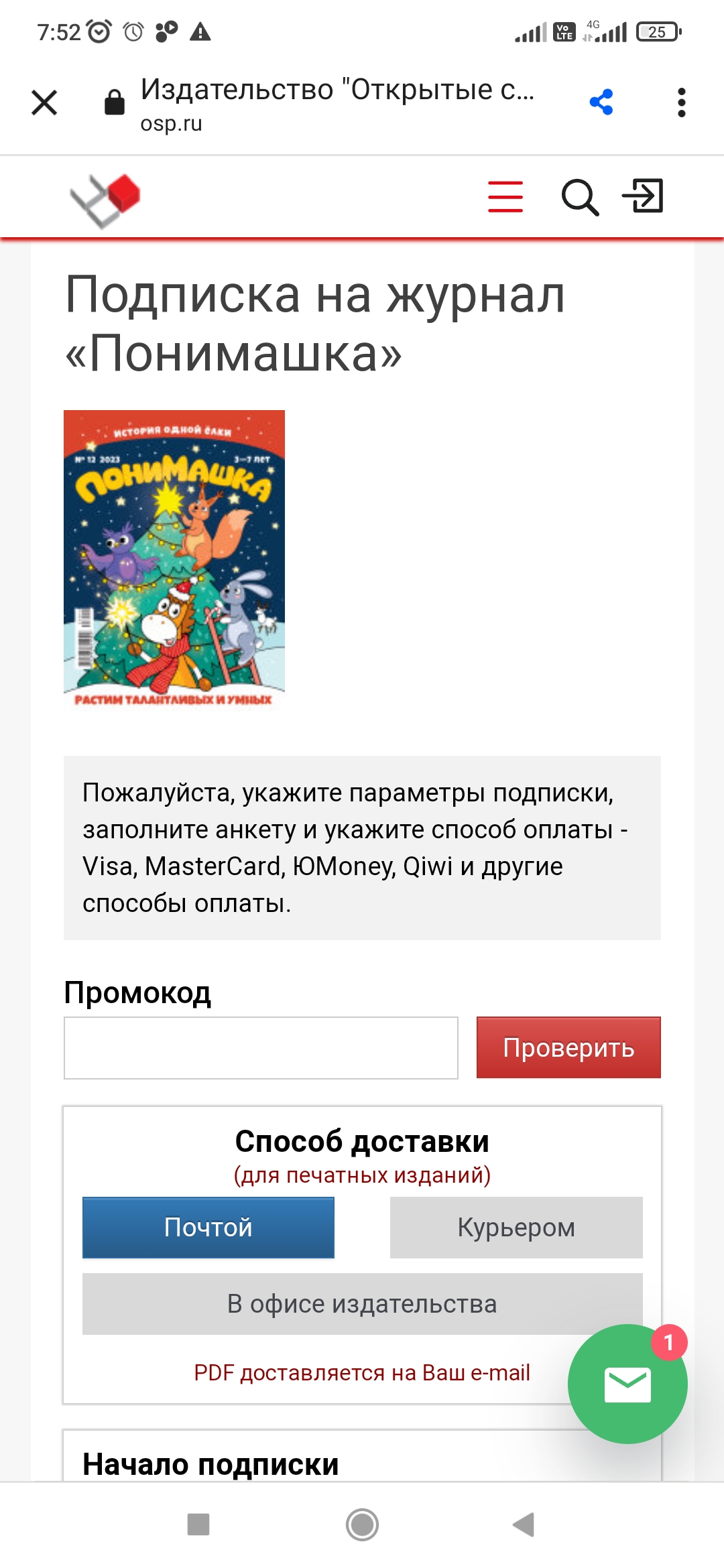Image resolution: width=724 pixels, height=1568 pixels.
Task: Open the Понимашка magazine cover image
Action: click(x=174, y=560)
